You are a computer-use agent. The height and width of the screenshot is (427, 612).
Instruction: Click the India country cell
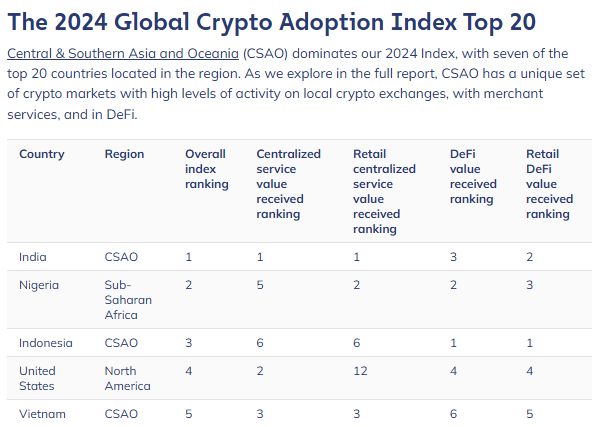pyautogui.click(x=32, y=257)
